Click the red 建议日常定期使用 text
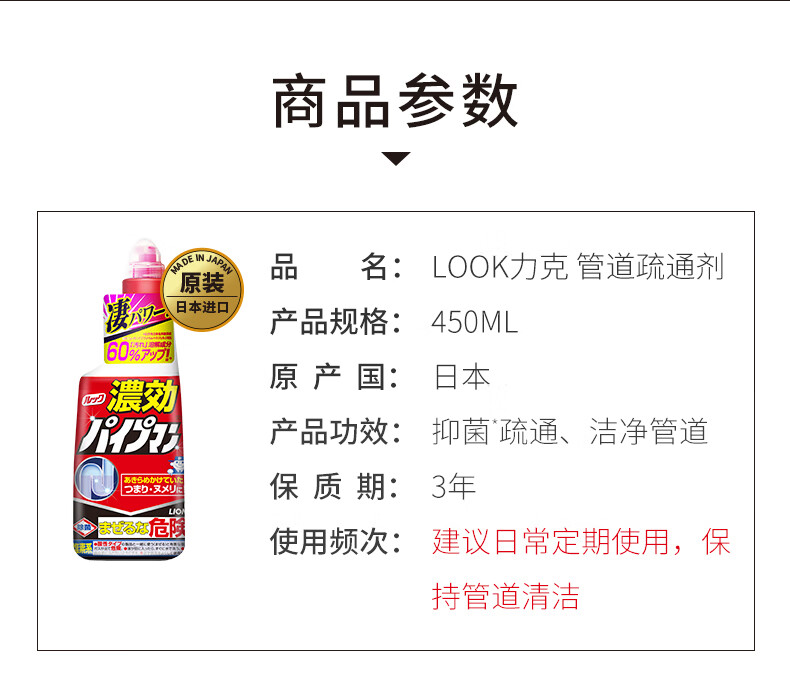The height and width of the screenshot is (696, 790). click(550, 542)
